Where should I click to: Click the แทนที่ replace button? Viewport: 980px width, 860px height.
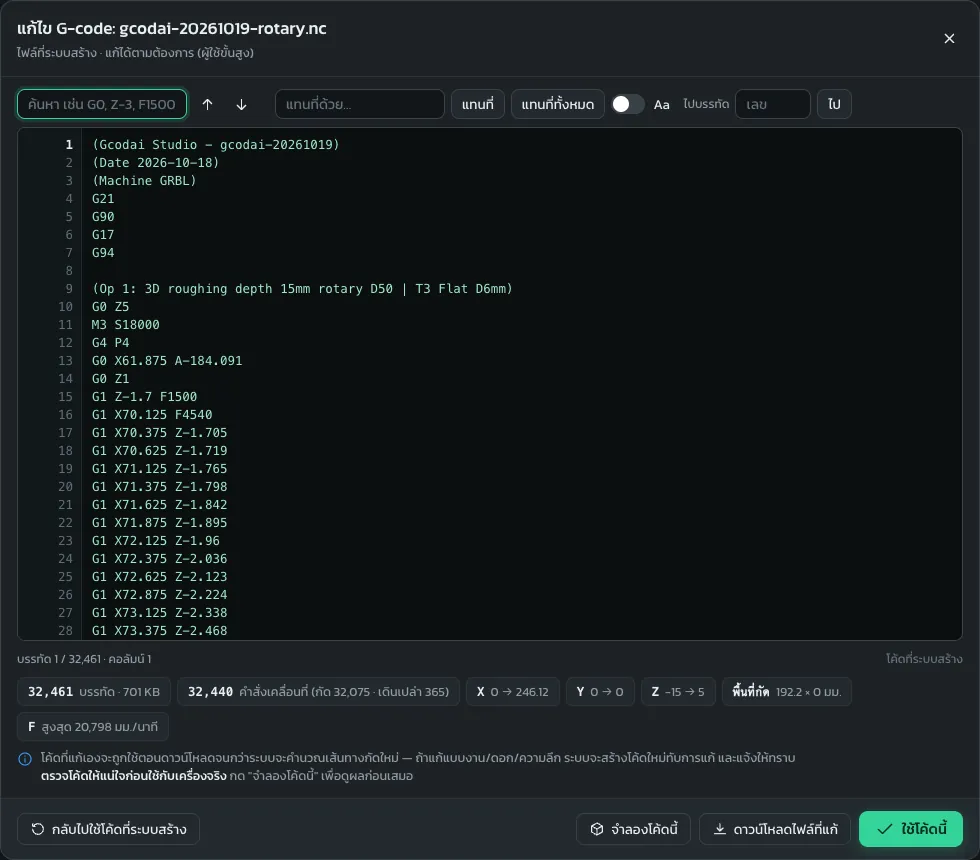(478, 104)
